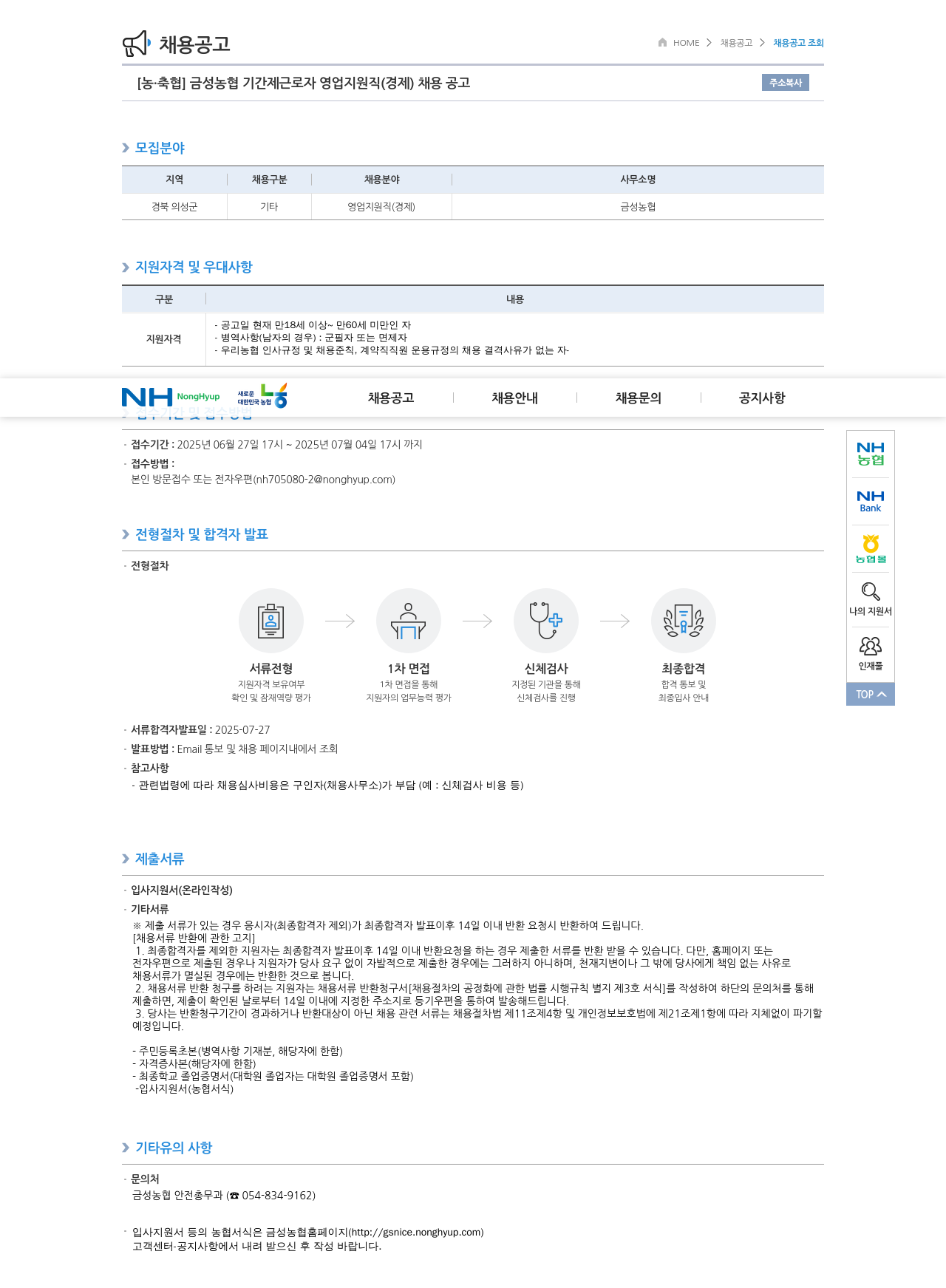This screenshot has width=946, height=1288.
Task: Open 채용문의 menu item
Action: click(639, 398)
